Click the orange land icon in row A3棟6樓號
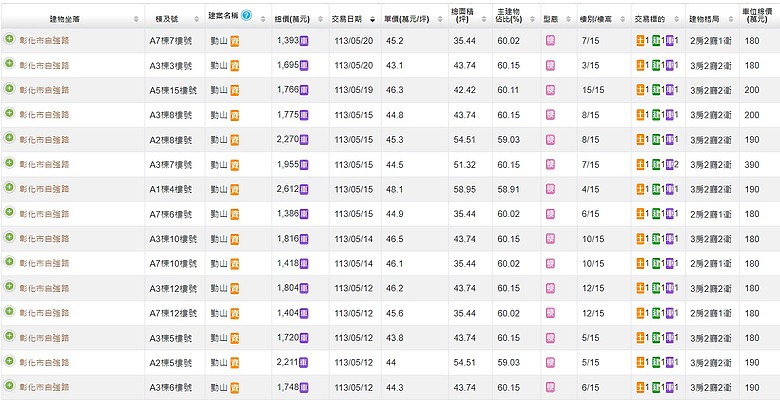Viewport: 780px width, 400px height. [640, 388]
